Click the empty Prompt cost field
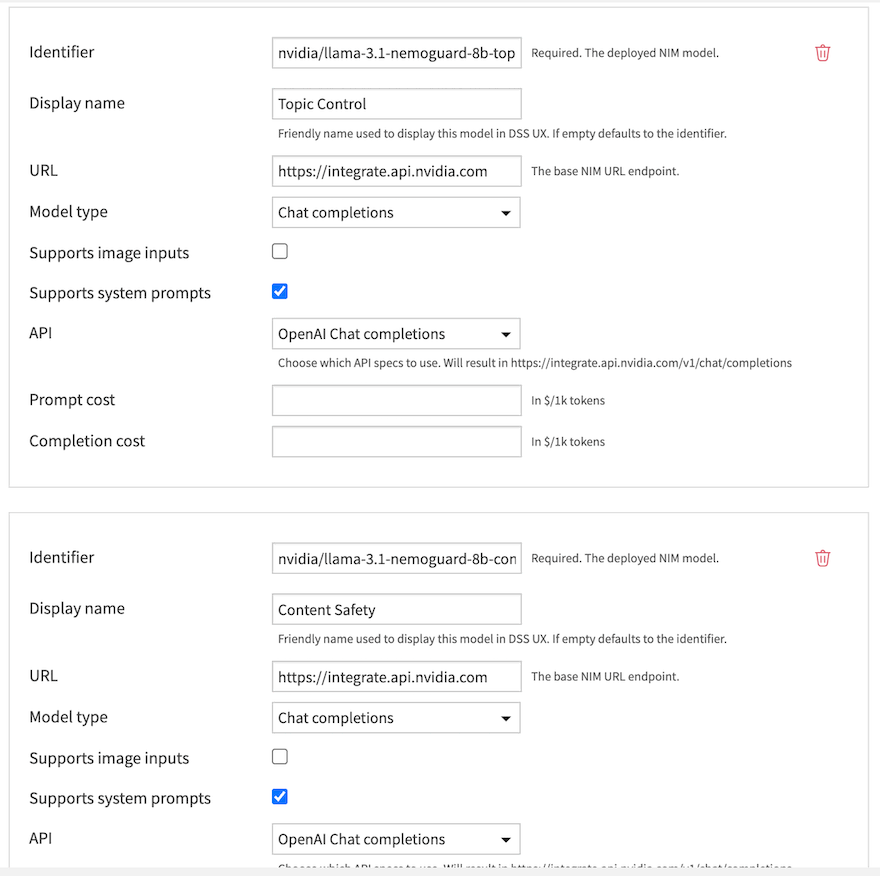This screenshot has width=880, height=876. (396, 400)
